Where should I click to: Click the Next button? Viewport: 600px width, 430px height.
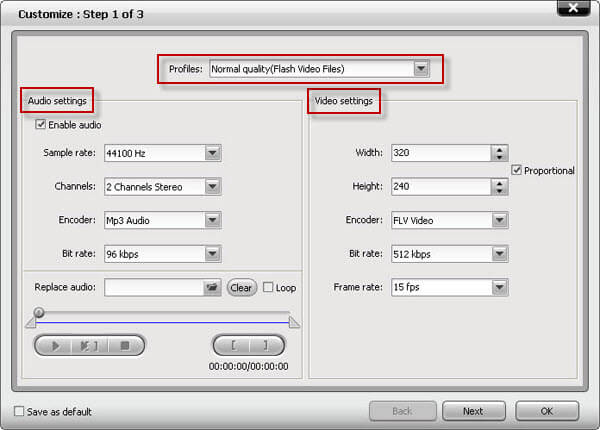(474, 411)
